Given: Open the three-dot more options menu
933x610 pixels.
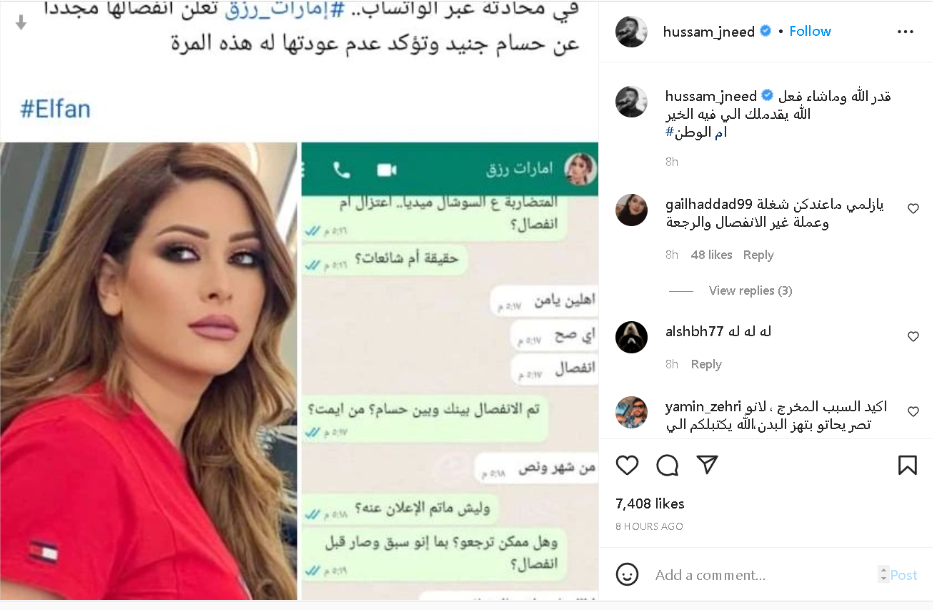Looking at the screenshot, I should (x=905, y=32).
